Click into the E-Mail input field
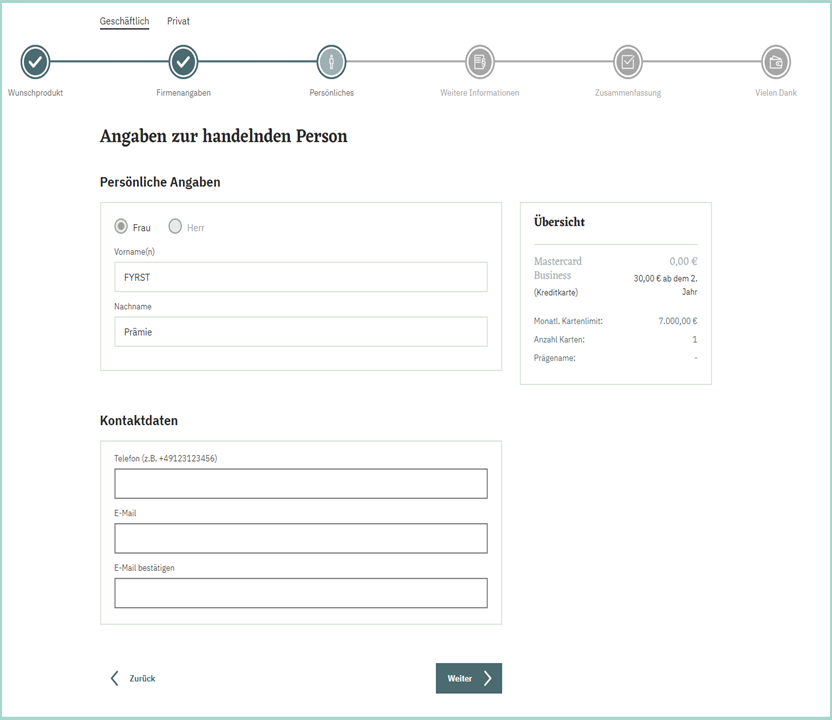 click(x=300, y=538)
